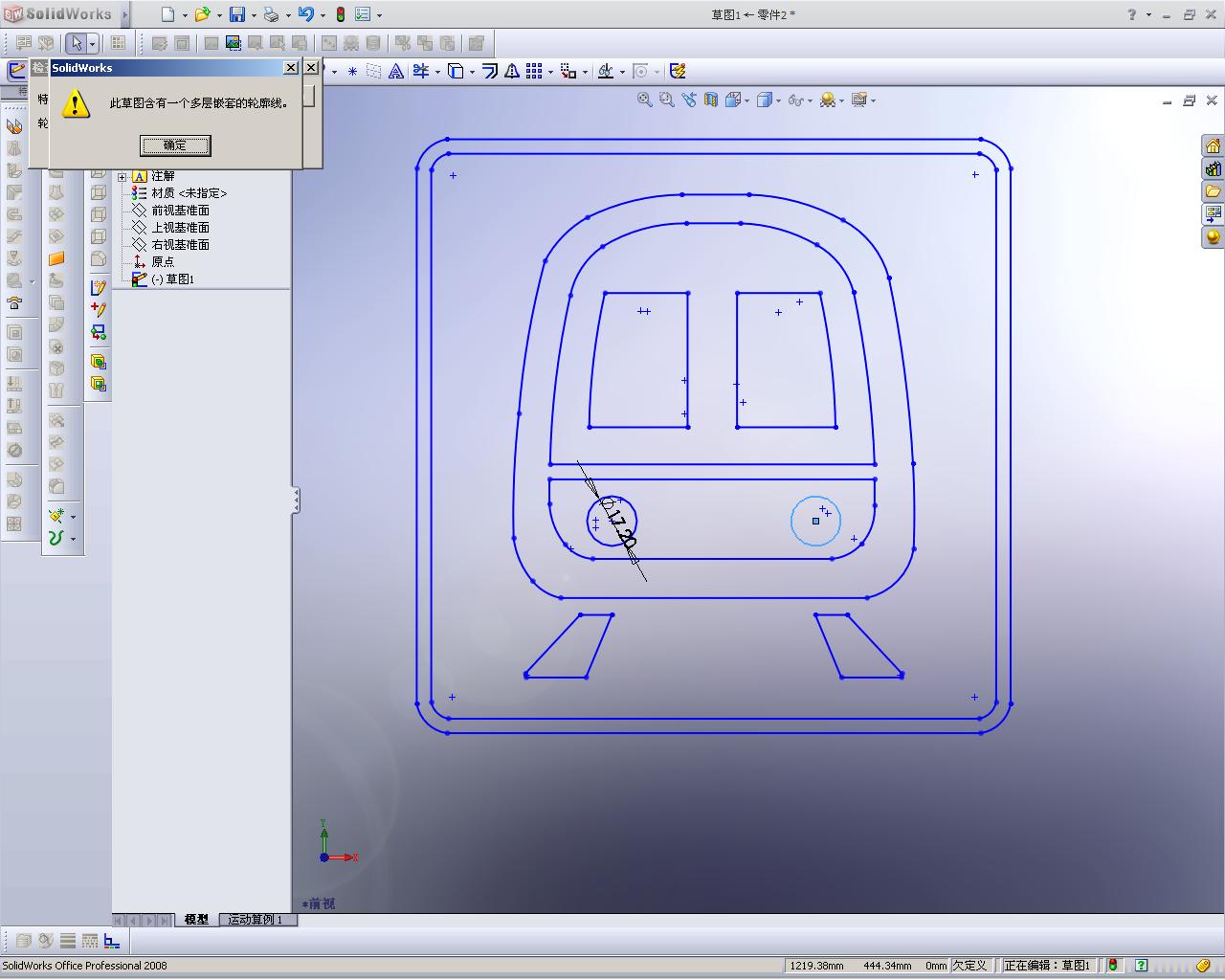Open the View Palette task pane tab
The width and height of the screenshot is (1225, 980).
(1214, 213)
